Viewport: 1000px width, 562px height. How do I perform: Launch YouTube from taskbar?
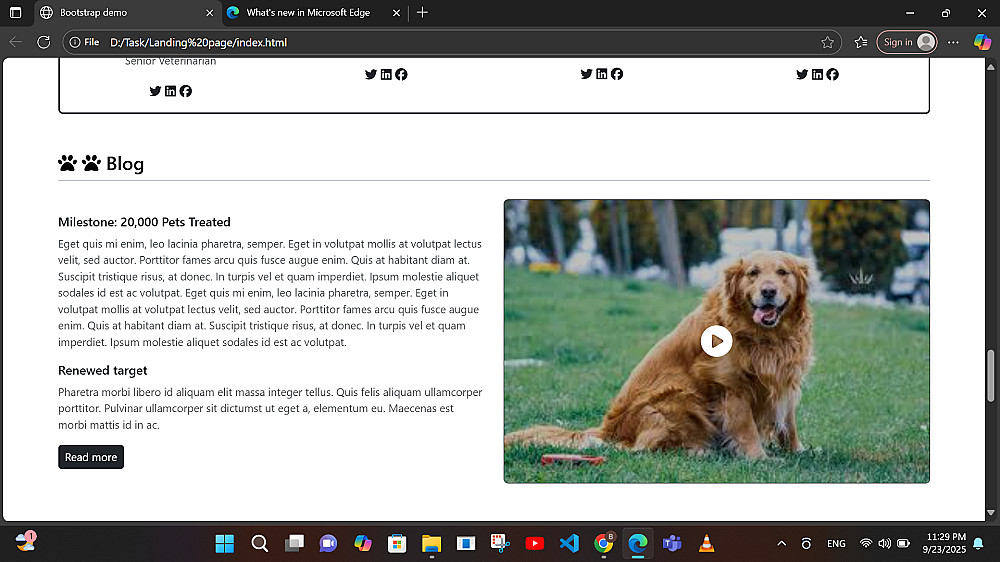(x=534, y=544)
